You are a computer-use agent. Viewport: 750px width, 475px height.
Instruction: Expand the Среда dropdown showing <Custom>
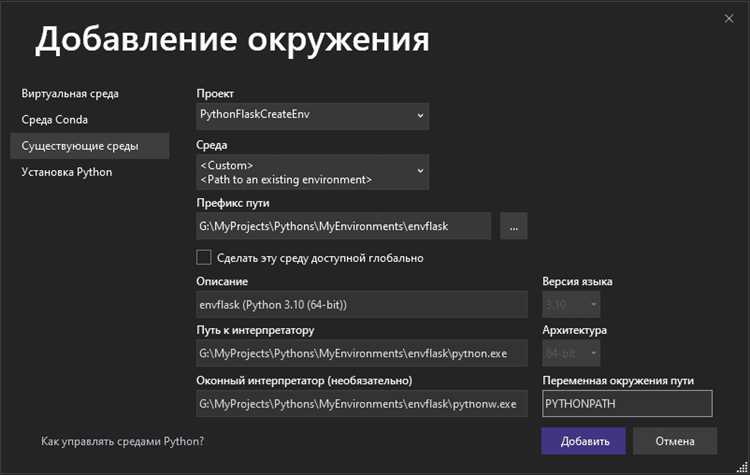pyautogui.click(x=312, y=172)
